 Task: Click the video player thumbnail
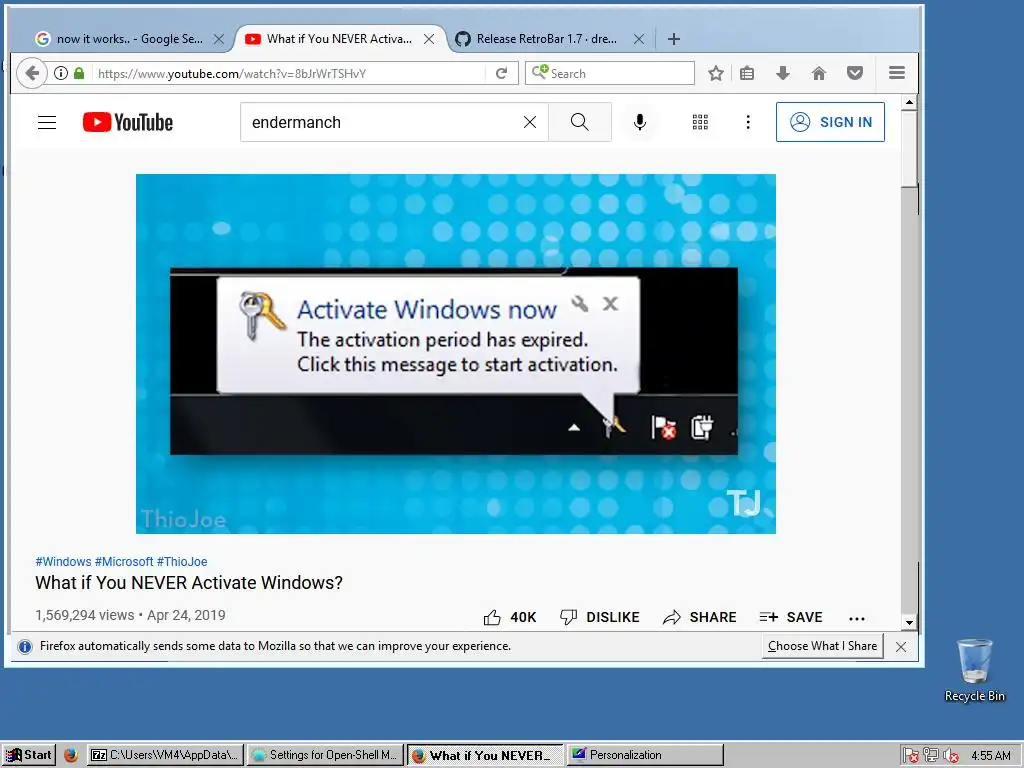click(x=456, y=353)
